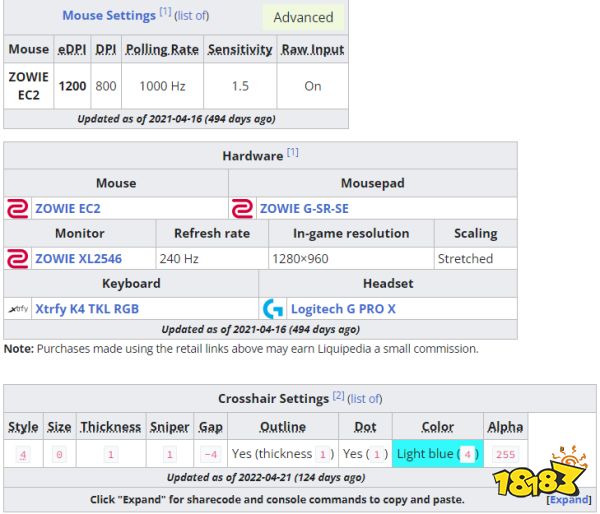Open the ZOWIE G-SR-SE mousepad link
Viewport: 600px width, 514px height.
point(304,209)
